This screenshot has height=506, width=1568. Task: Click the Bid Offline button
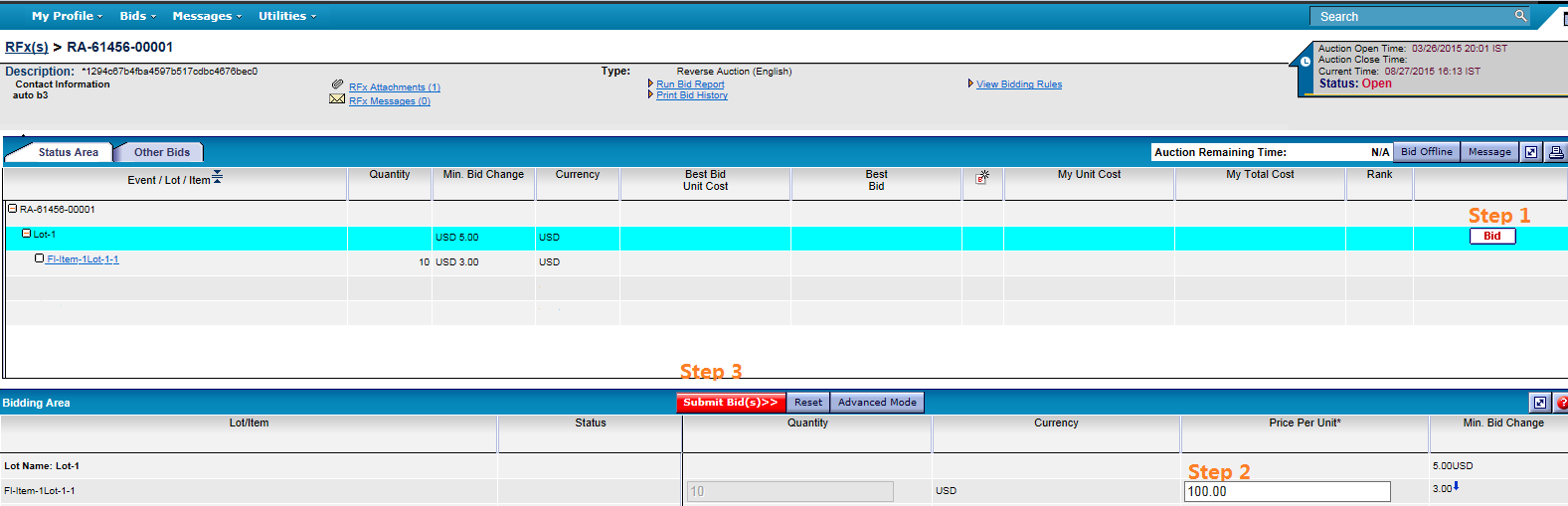(x=1427, y=152)
